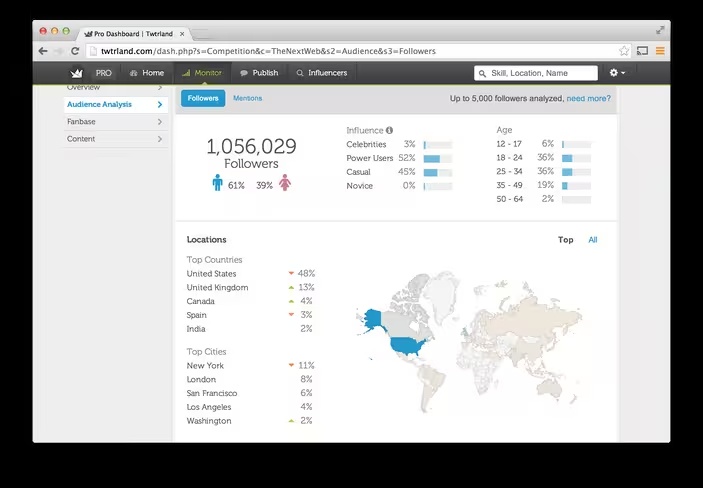Click the green up arrow beside Canada
Image resolution: width=703 pixels, height=488 pixels.
(x=291, y=301)
